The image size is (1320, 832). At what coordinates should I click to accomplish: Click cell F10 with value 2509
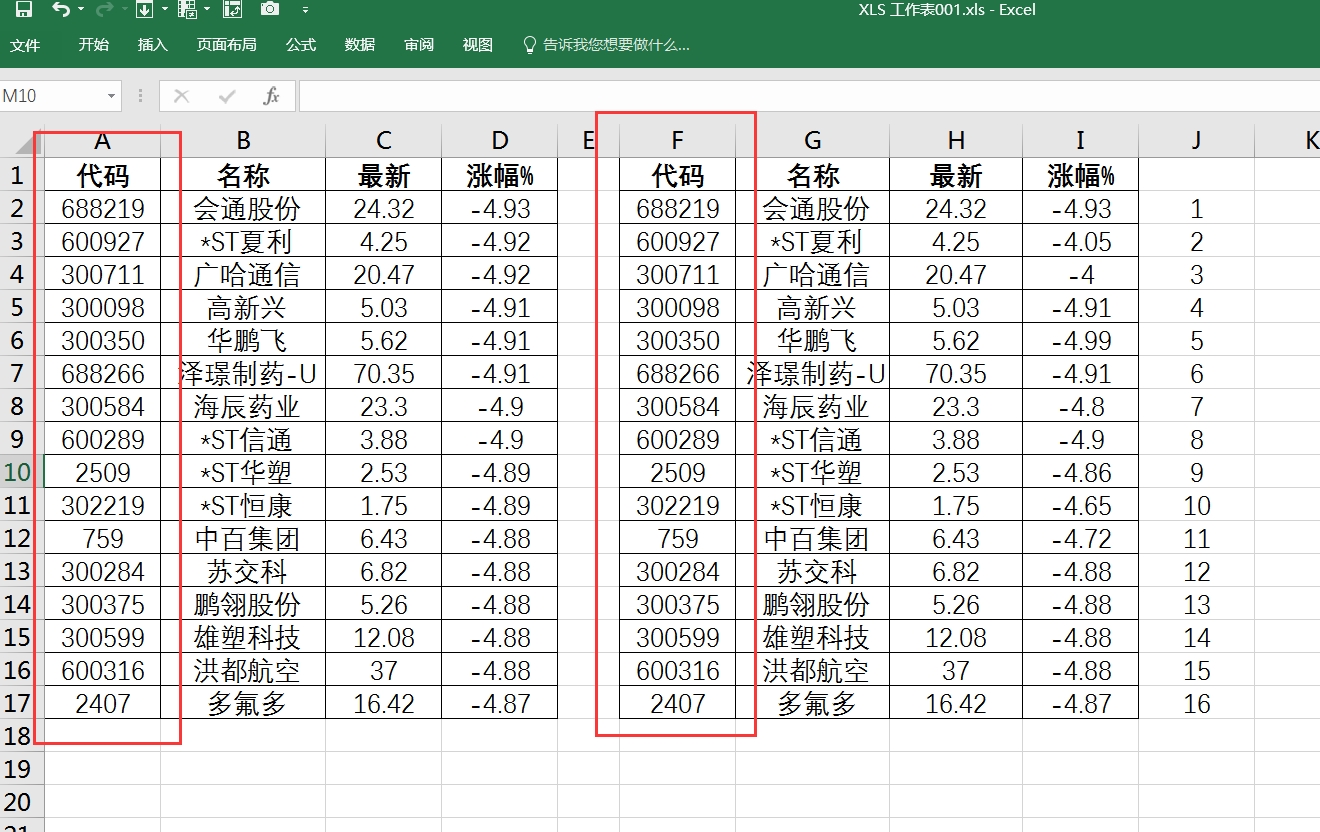coord(678,472)
